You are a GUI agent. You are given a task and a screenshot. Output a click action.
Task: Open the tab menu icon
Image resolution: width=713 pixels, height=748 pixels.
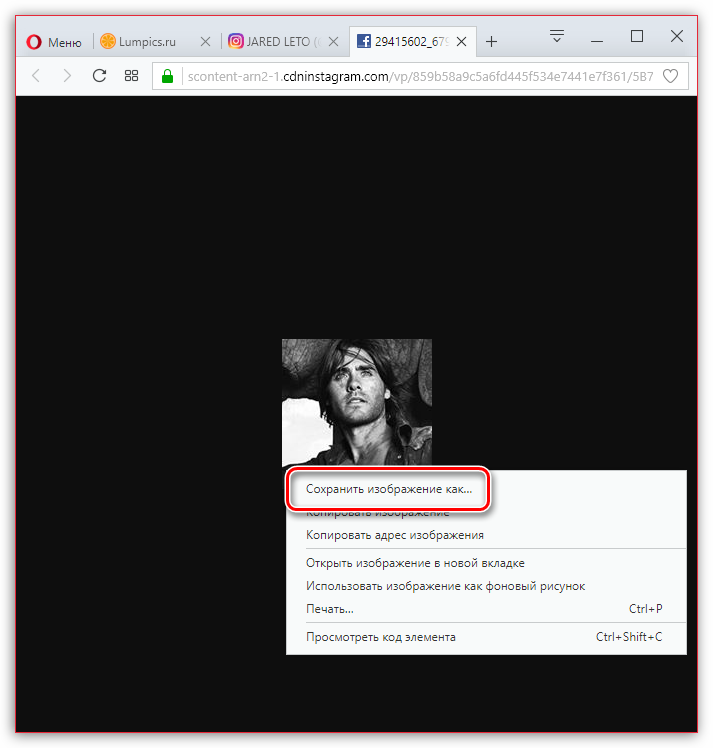[x=557, y=36]
